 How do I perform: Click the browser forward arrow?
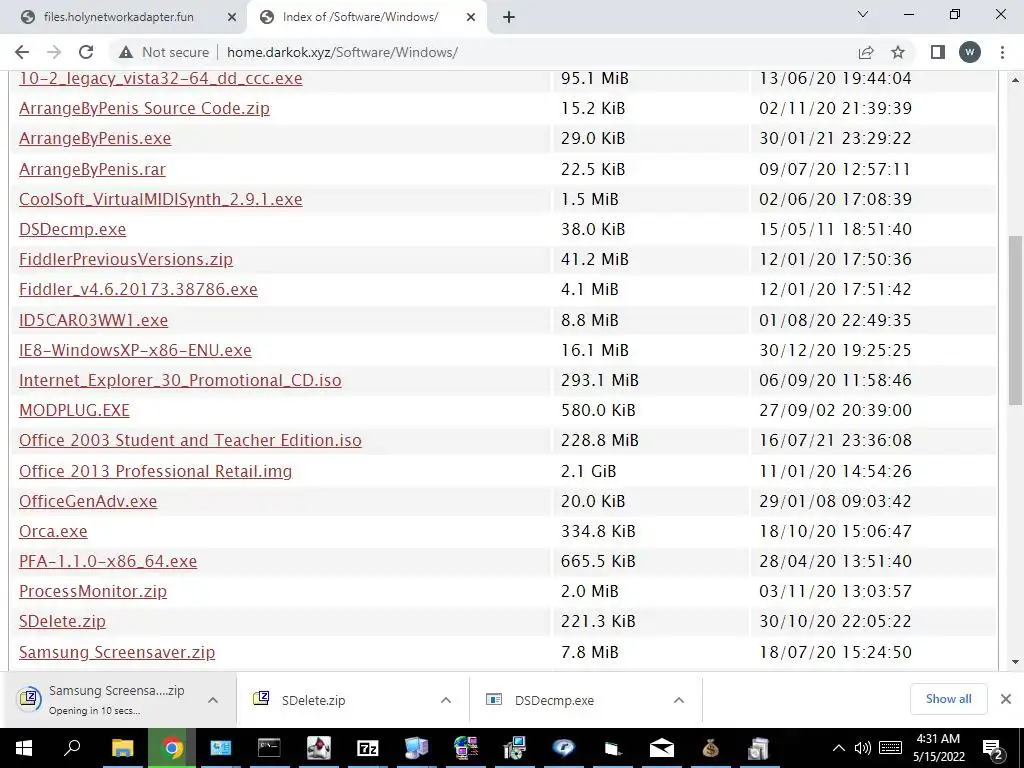click(54, 52)
